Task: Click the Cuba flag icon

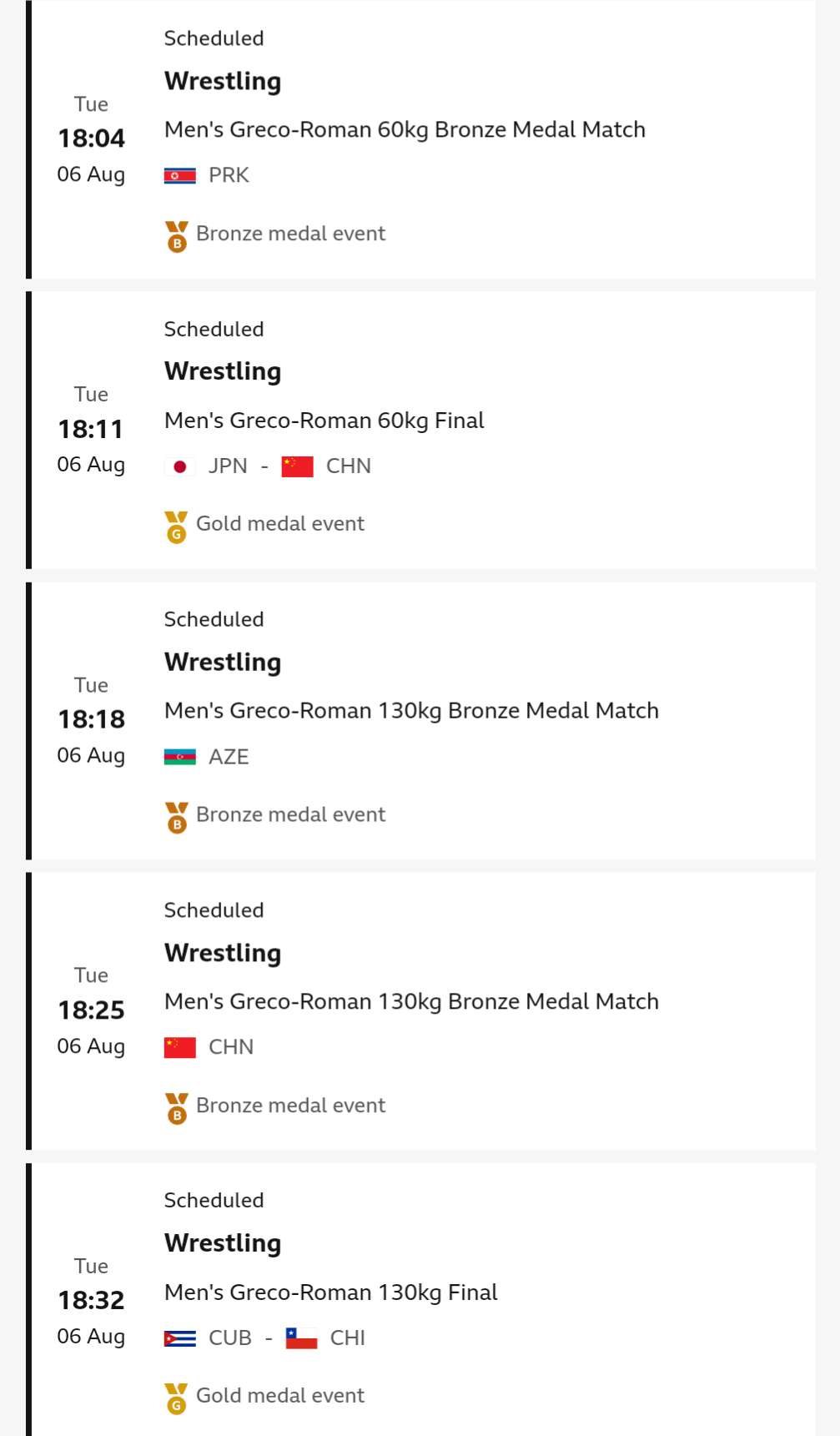Action: click(179, 1338)
